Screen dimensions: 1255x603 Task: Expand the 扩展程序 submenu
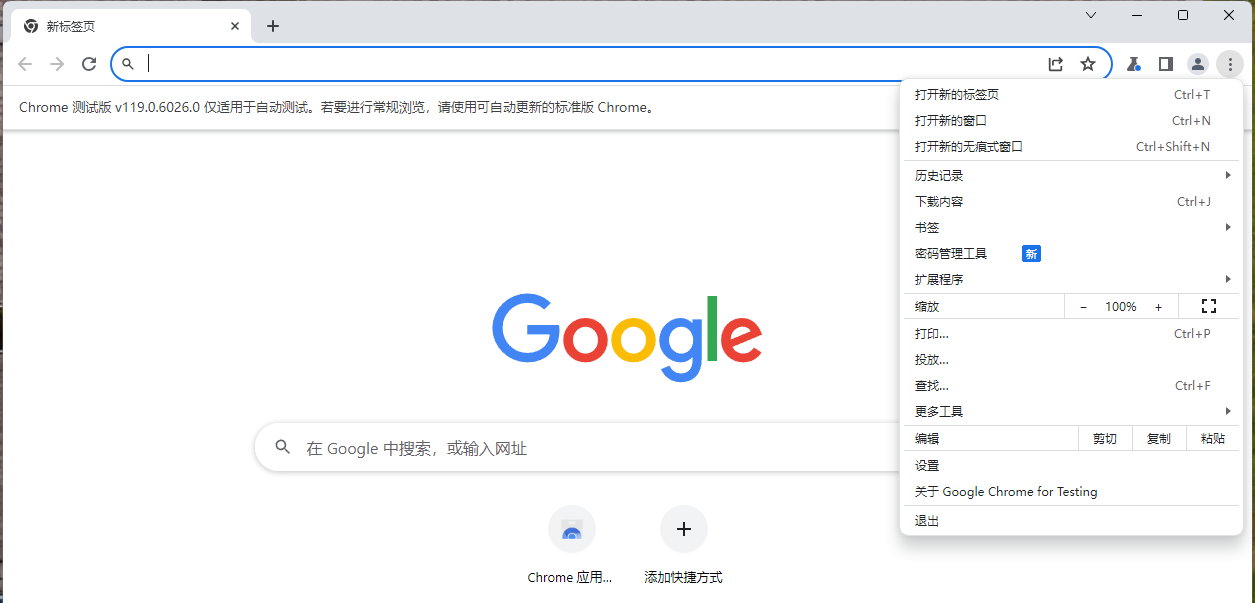(1072, 280)
